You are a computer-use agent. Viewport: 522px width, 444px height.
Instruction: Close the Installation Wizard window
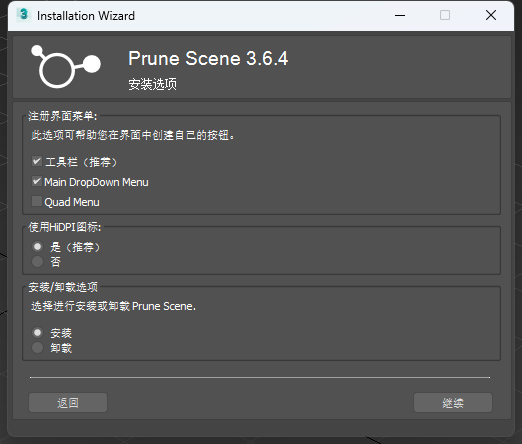[x=491, y=15]
